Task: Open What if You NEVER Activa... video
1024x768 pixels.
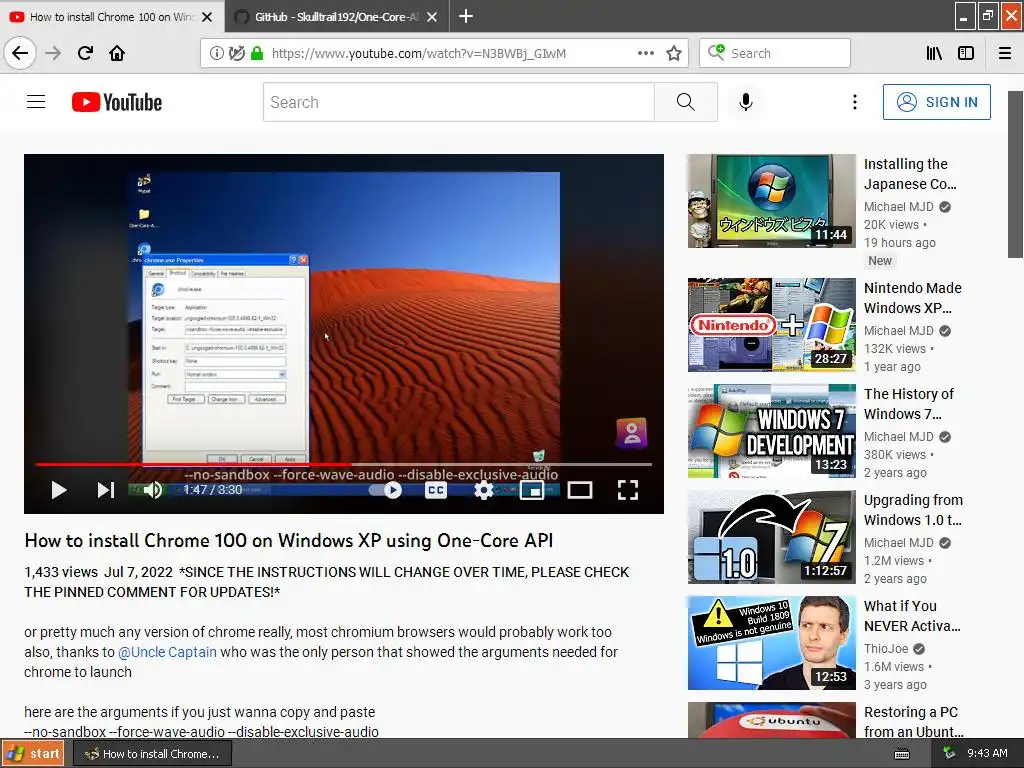Action: click(912, 616)
